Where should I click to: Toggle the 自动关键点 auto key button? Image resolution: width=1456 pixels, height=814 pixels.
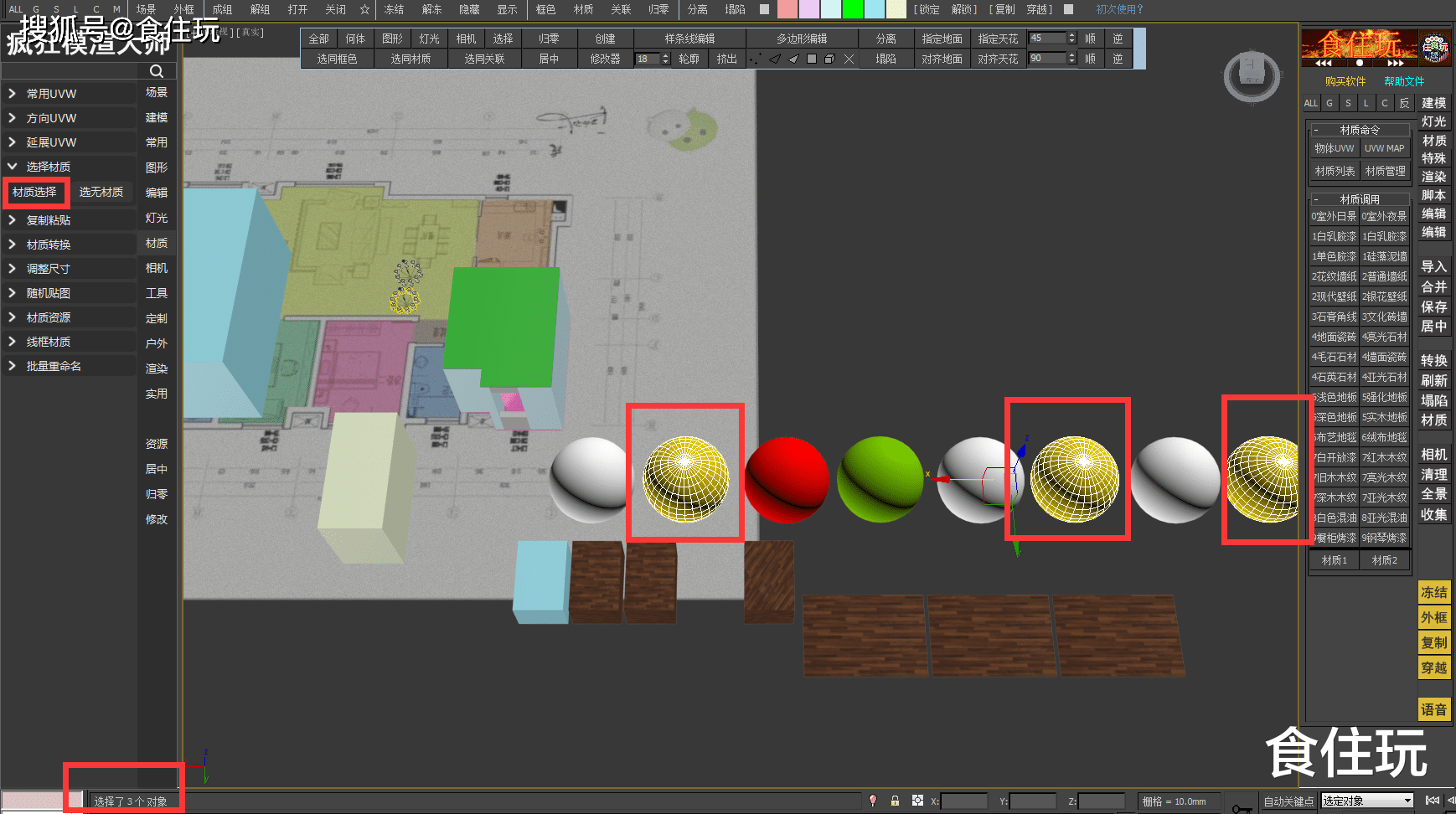1288,801
